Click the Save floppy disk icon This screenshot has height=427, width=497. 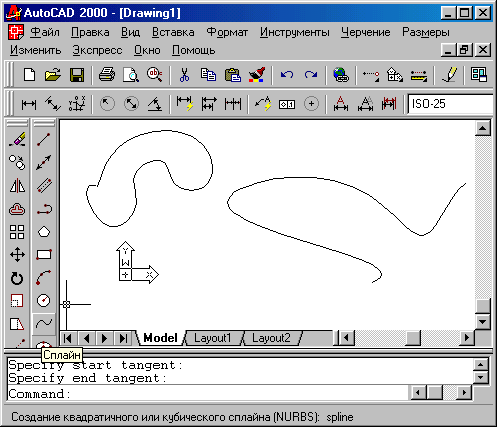click(x=77, y=75)
